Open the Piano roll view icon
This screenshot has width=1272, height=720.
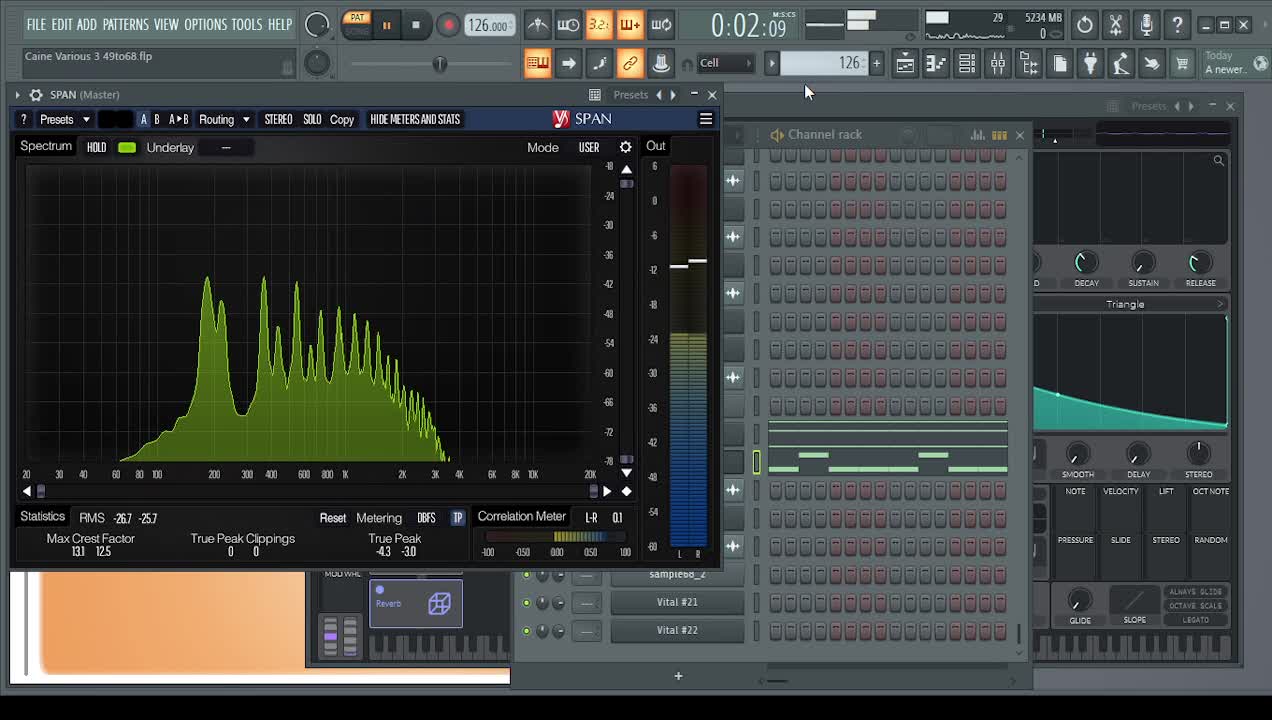(936, 64)
